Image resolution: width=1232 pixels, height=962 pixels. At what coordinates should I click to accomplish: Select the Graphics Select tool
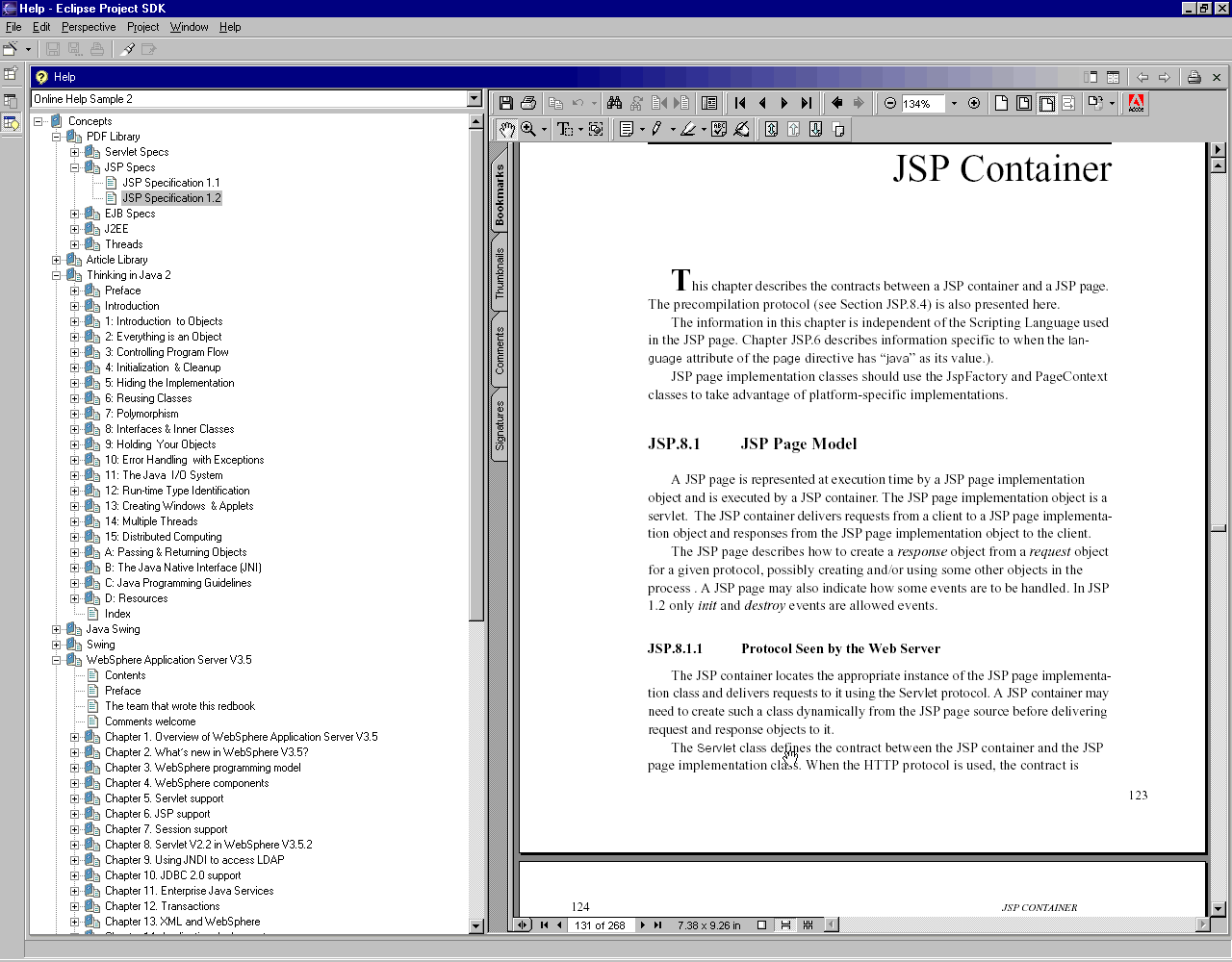tap(596, 129)
